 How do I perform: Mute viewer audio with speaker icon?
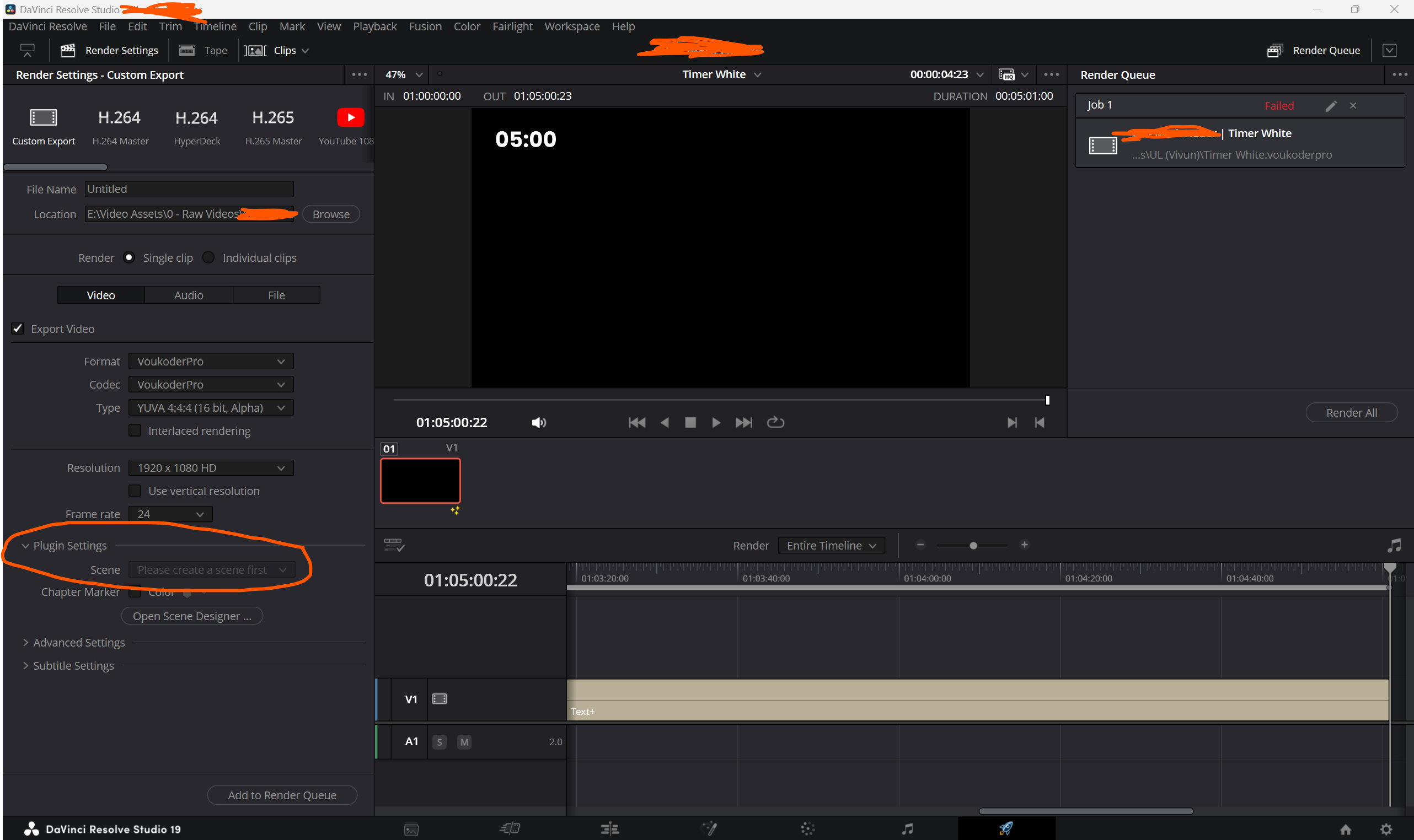(539, 422)
